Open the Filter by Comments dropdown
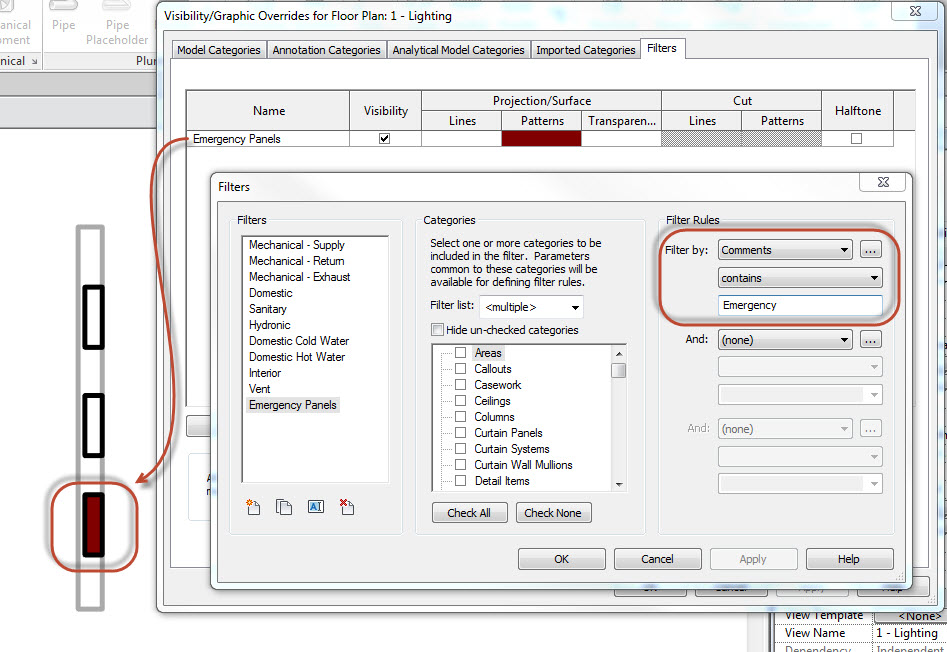This screenshot has height=652, width=947. tap(784, 250)
